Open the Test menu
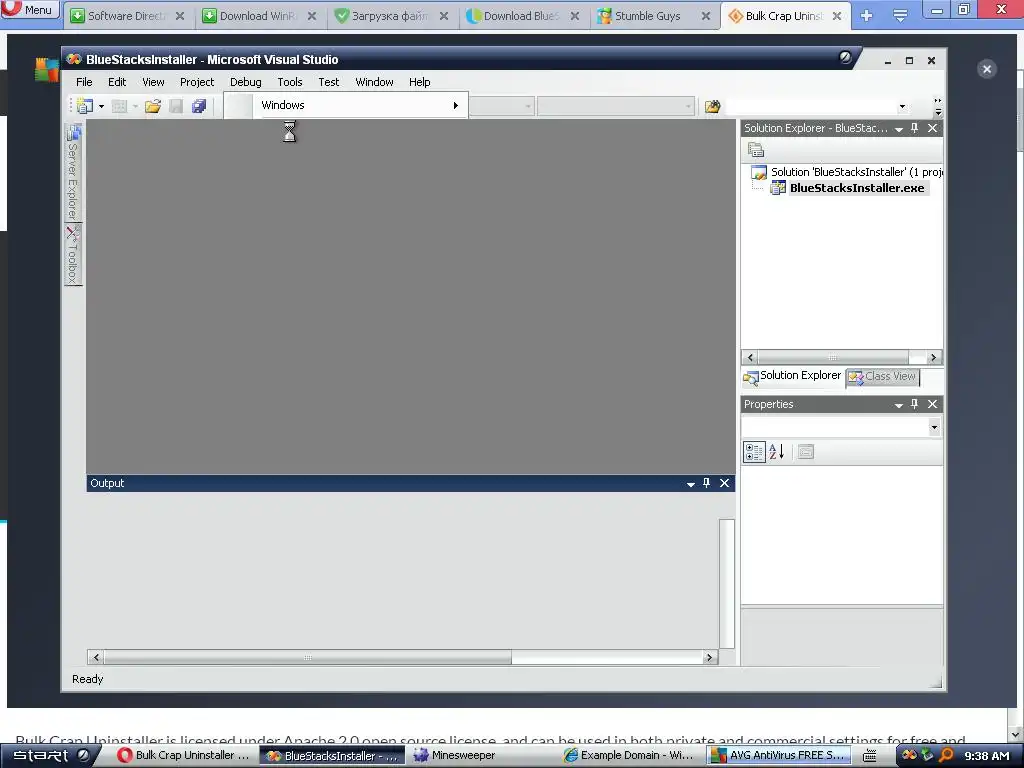This screenshot has height=768, width=1024. tap(328, 82)
